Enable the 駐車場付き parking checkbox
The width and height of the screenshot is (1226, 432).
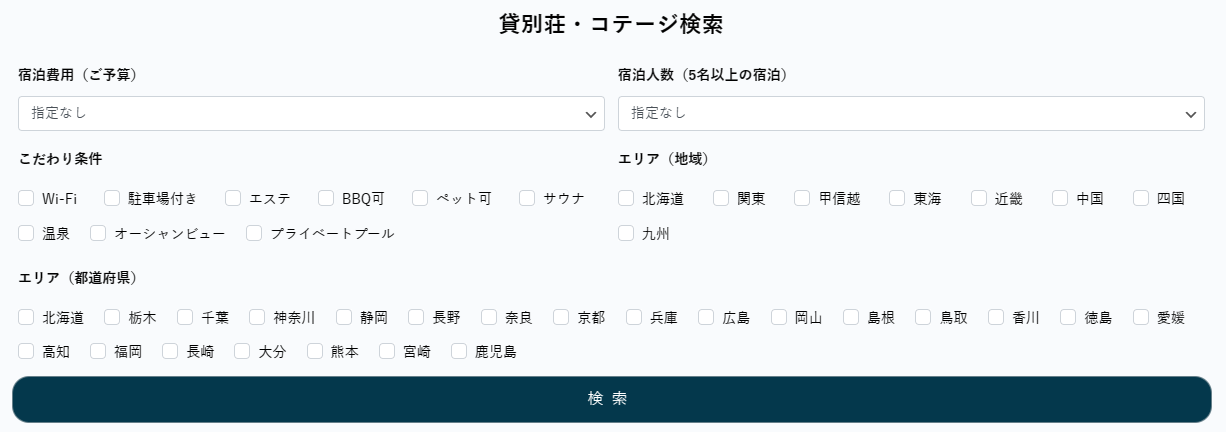(112, 198)
